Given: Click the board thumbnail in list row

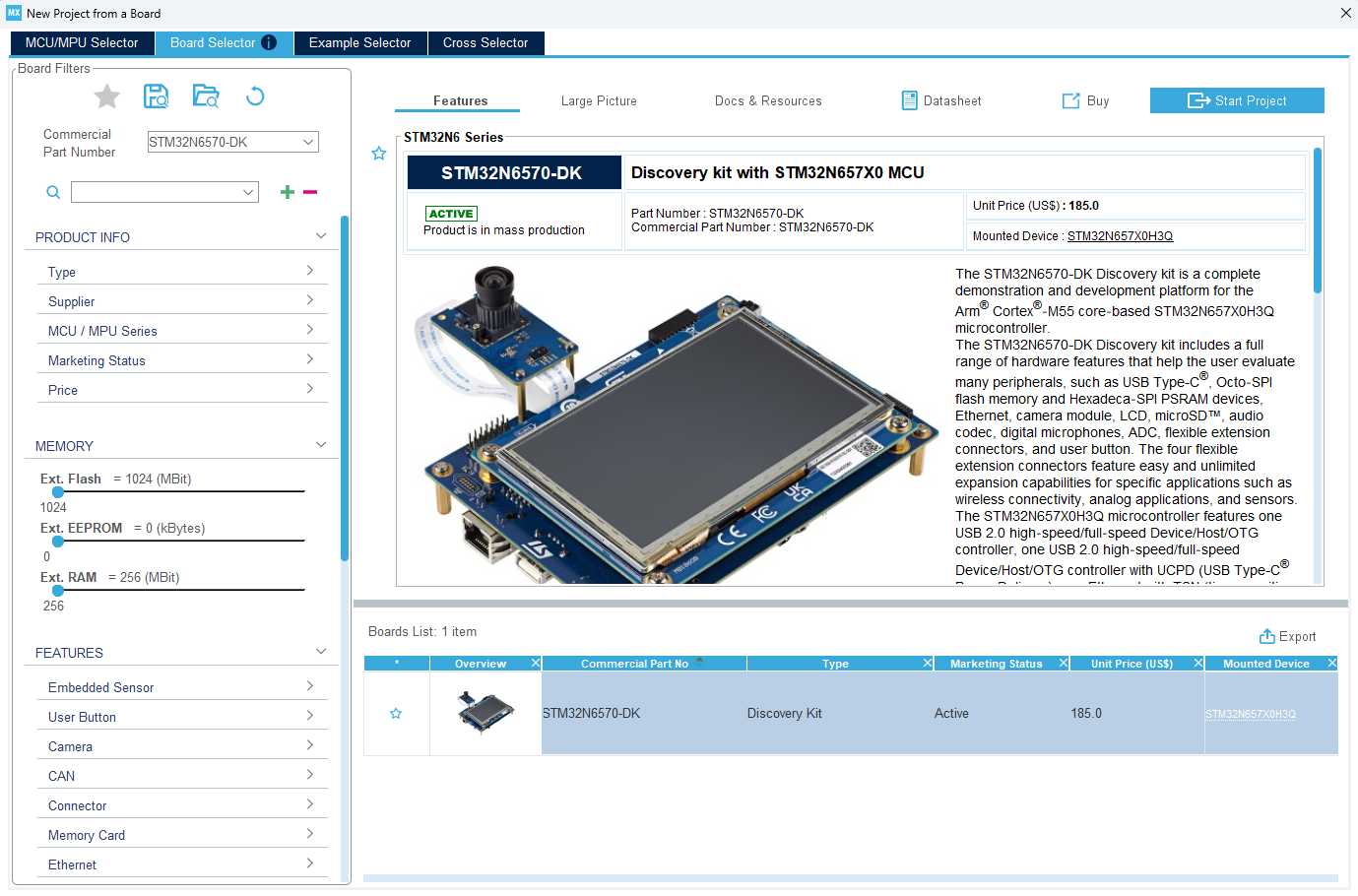Looking at the screenshot, I should [485, 713].
